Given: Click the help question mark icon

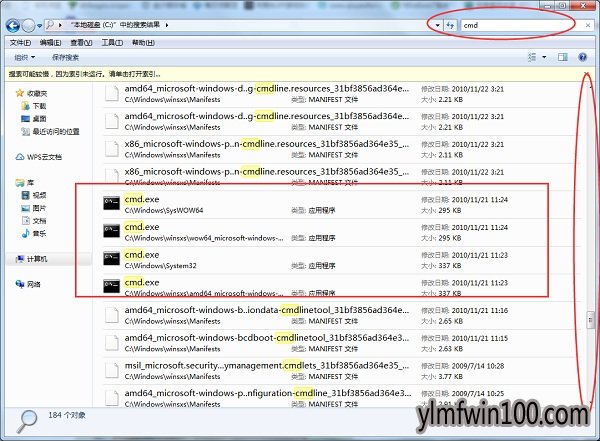Looking at the screenshot, I should (582, 57).
